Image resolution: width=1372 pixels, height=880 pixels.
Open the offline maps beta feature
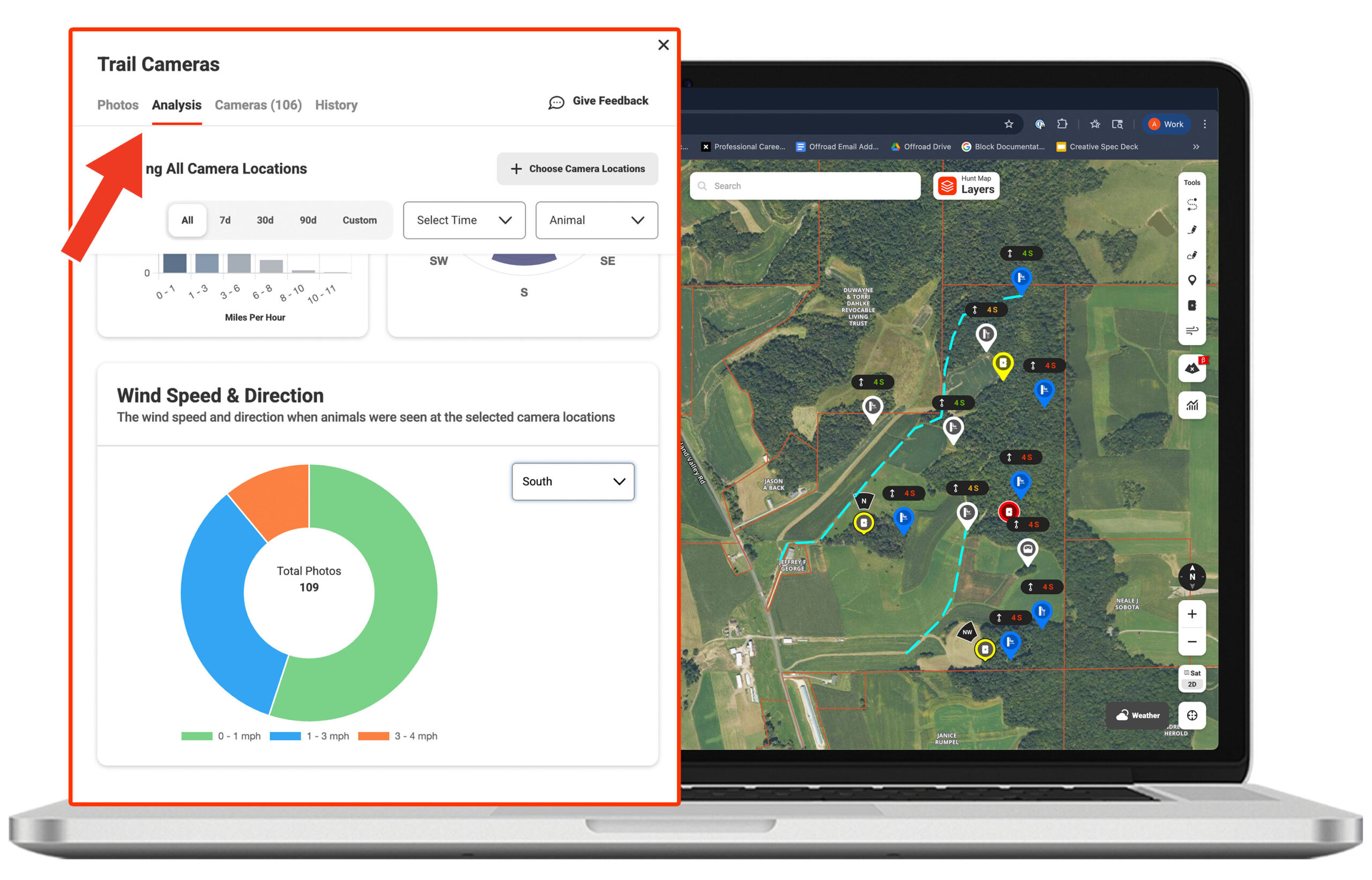click(x=1192, y=369)
